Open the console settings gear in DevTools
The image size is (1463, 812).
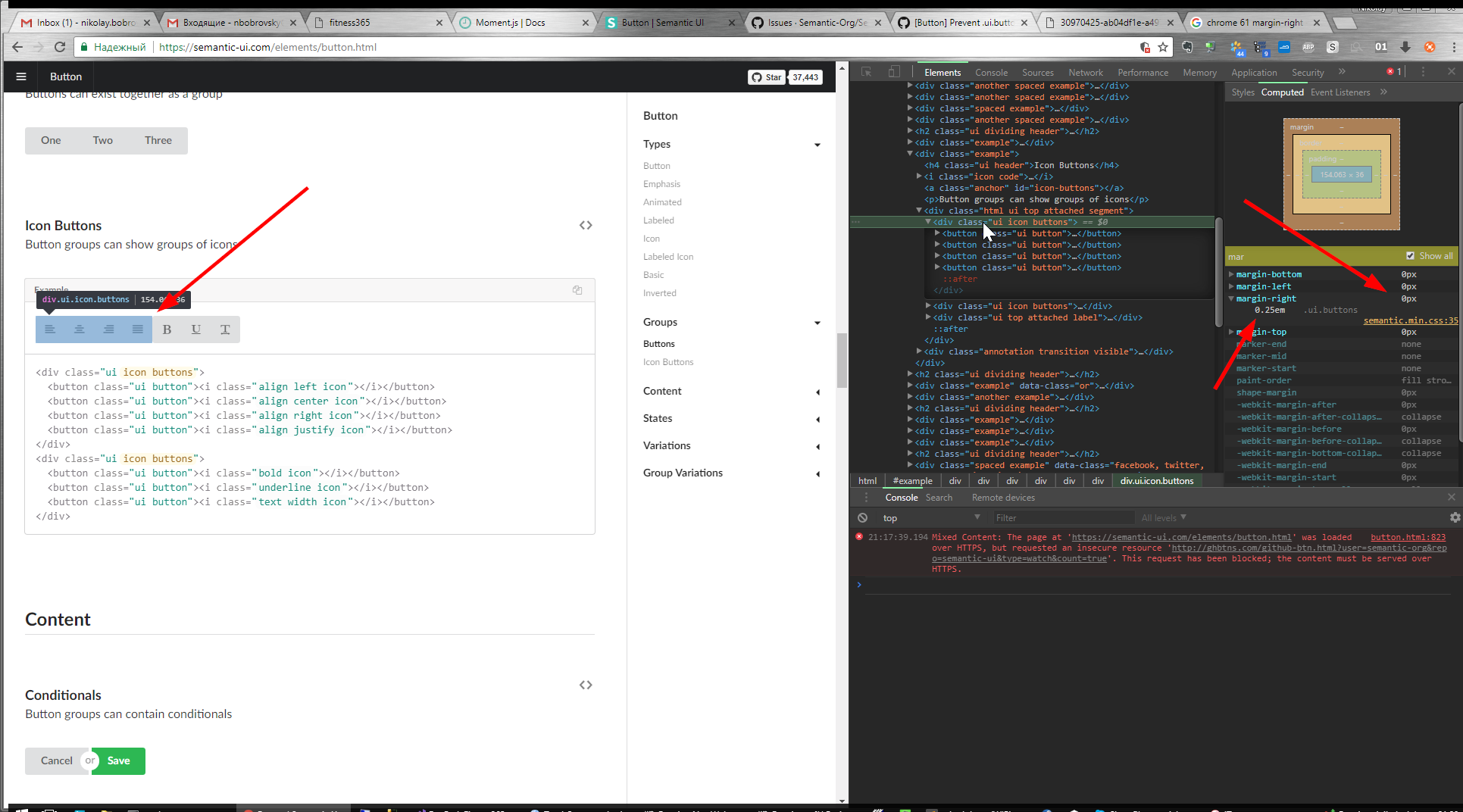tap(1454, 517)
